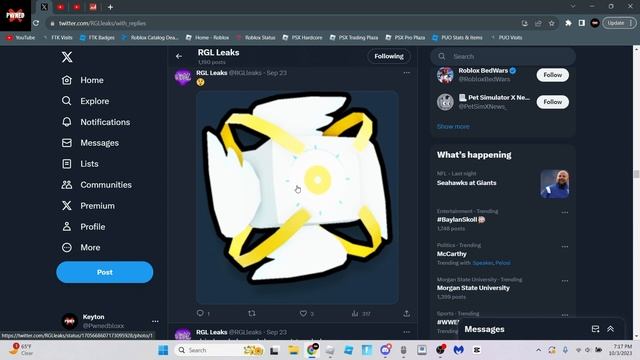Screen dimensions: 640x360
Task: Open Roblox BedWars profile name
Action: tap(483, 71)
